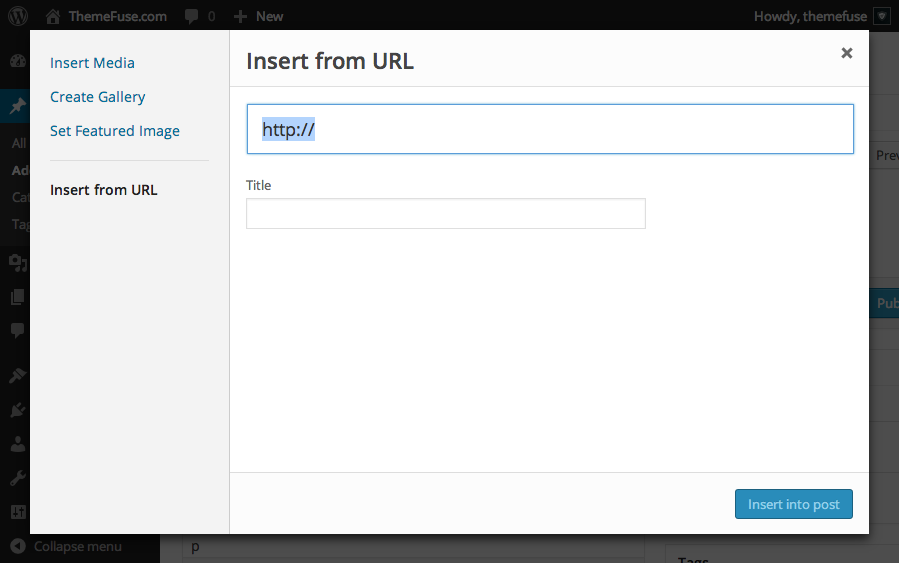Select Insert from URL menu item

[x=103, y=190]
